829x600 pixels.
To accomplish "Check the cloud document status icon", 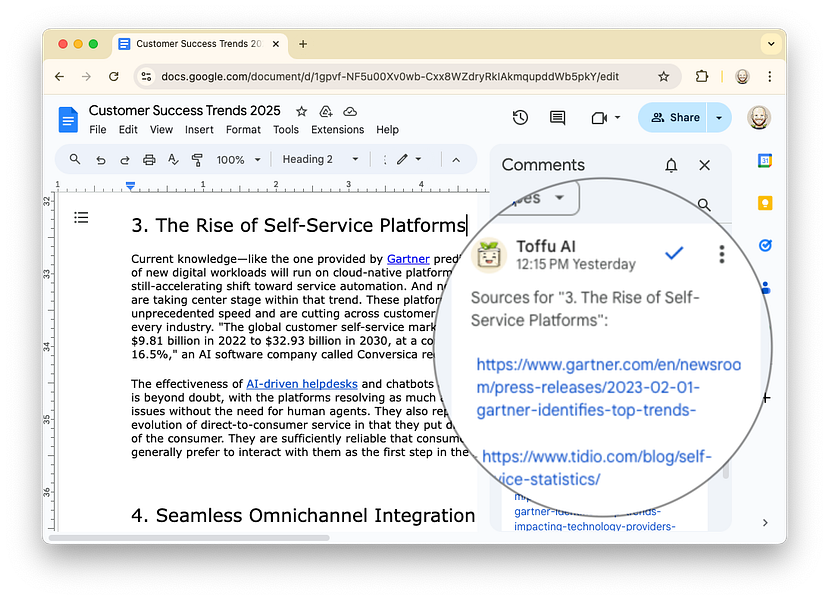I will point(350,111).
